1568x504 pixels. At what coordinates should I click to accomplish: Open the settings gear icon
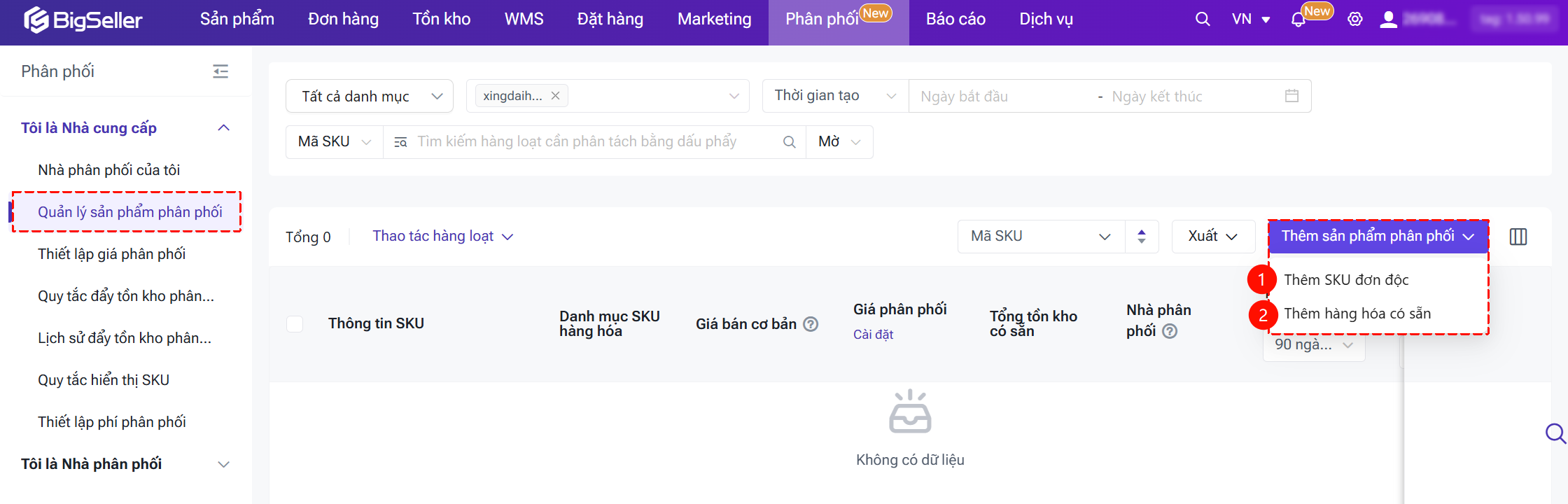[x=1355, y=20]
